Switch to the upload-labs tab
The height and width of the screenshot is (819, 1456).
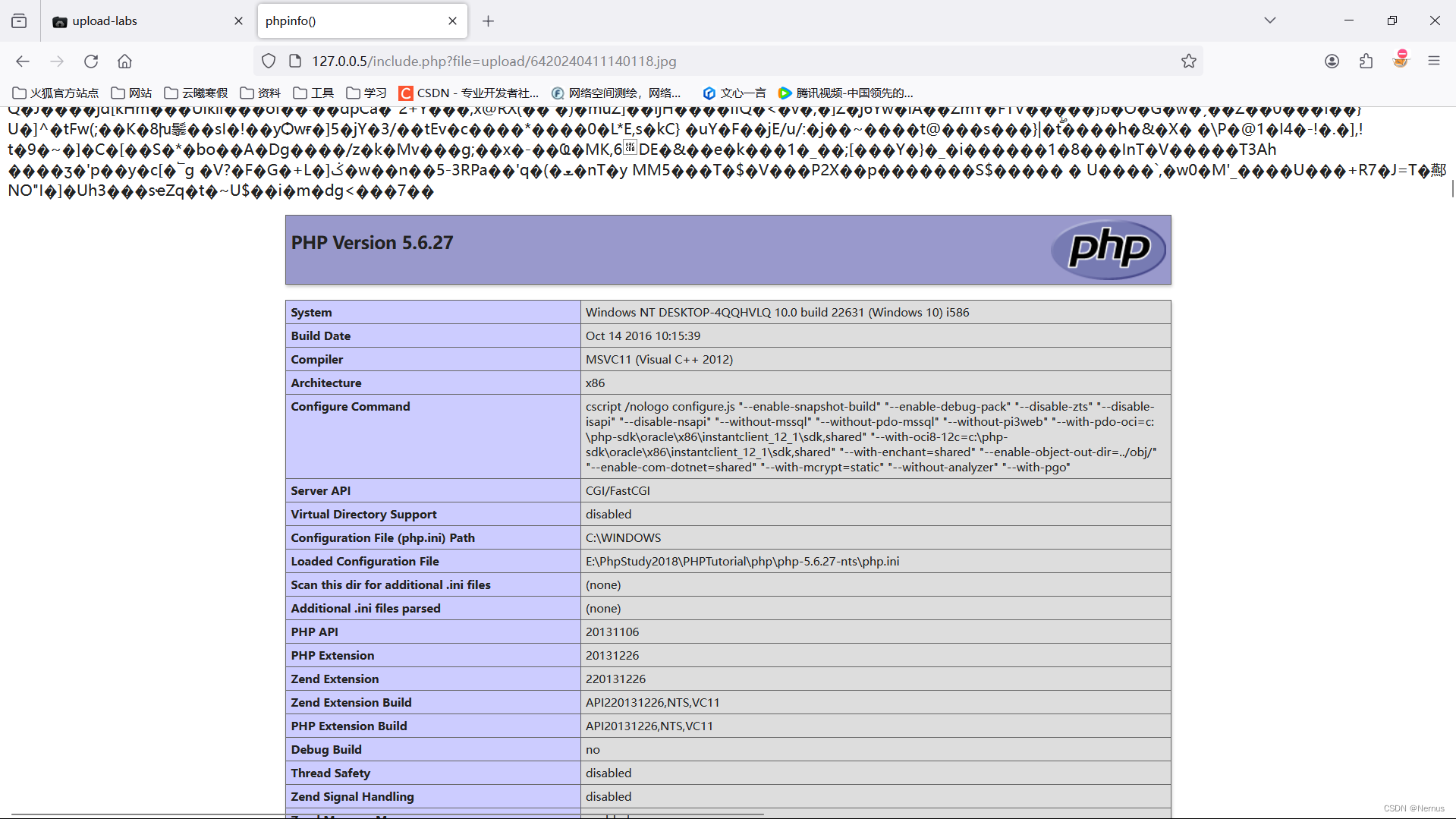(x=147, y=21)
